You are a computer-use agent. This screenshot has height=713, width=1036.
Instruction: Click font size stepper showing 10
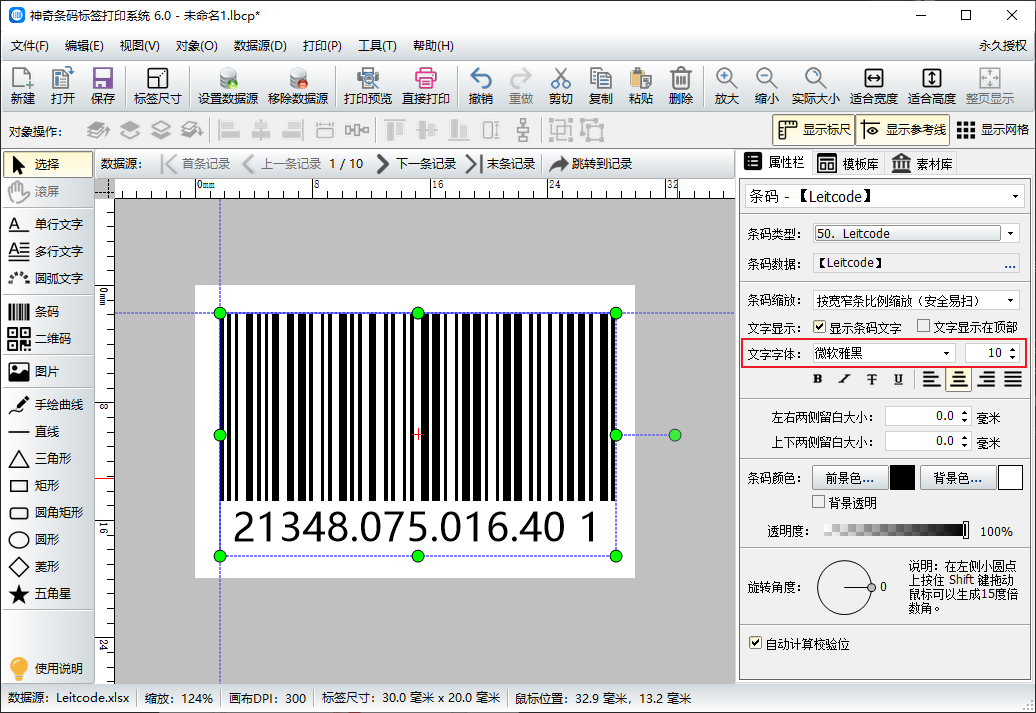(1012, 354)
